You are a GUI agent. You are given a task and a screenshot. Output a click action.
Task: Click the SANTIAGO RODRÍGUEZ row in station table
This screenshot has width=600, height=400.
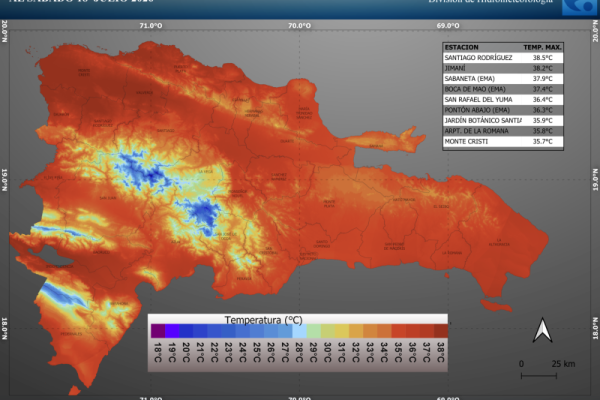coord(503,58)
